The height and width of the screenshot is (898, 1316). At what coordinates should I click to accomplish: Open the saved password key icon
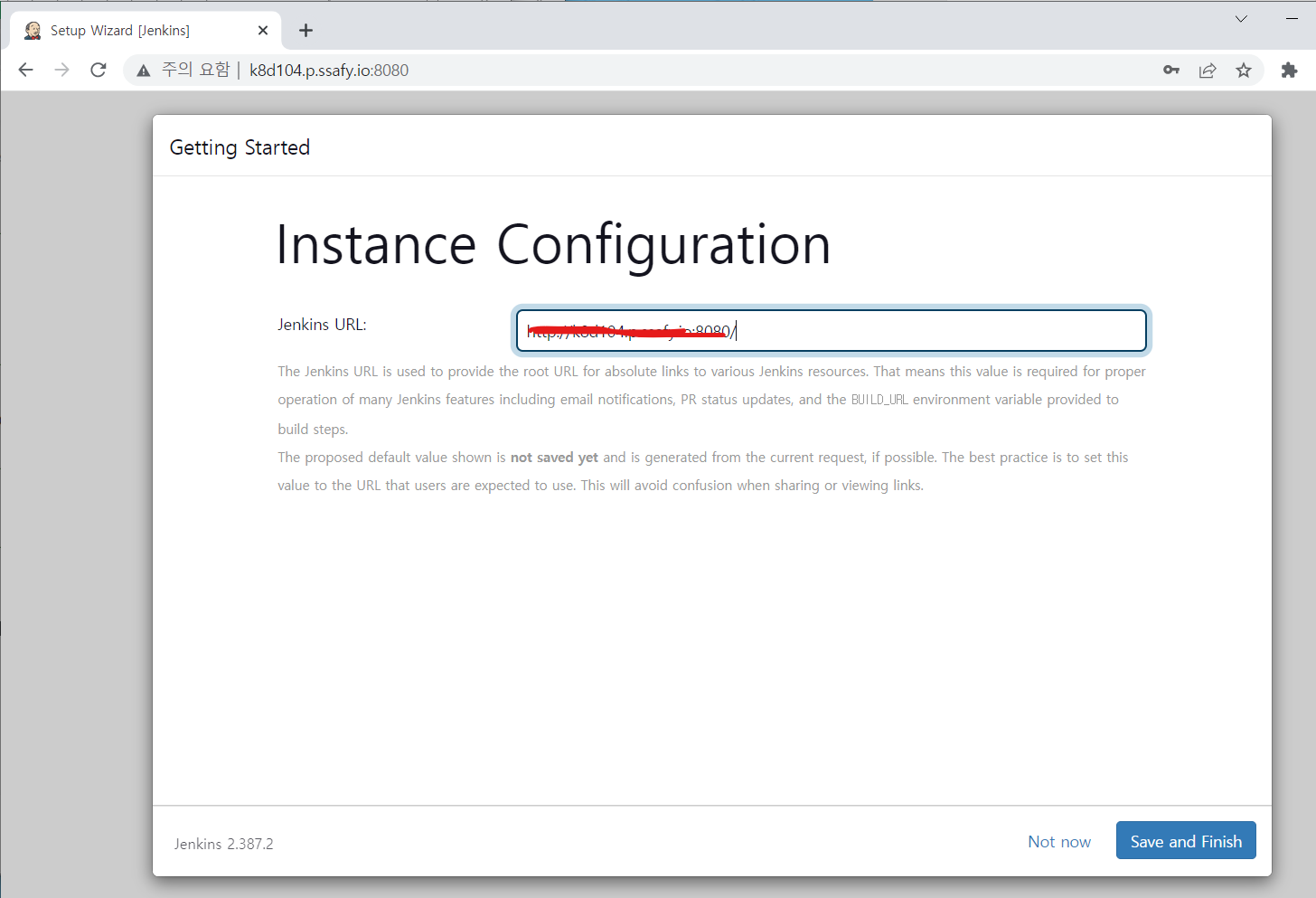[x=1171, y=70]
